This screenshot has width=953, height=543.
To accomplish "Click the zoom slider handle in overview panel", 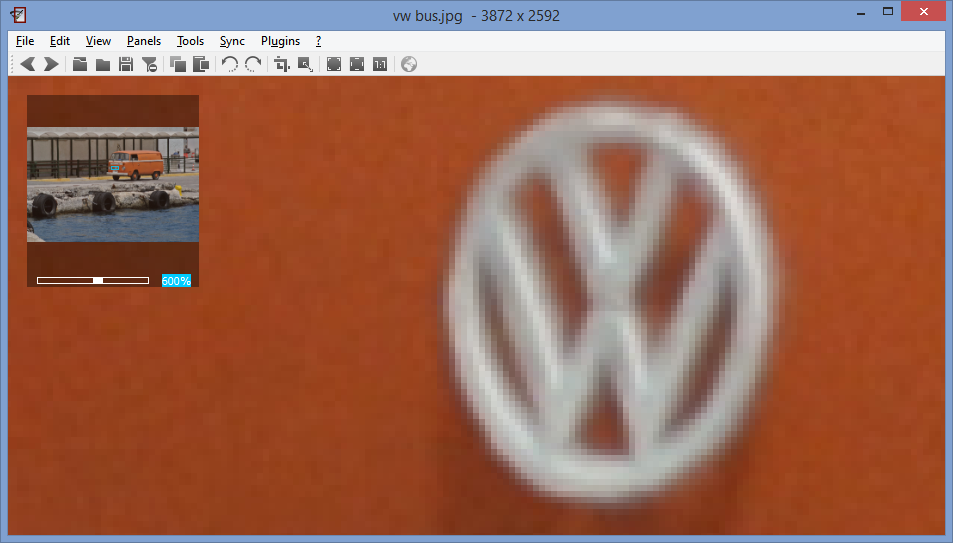I will coord(97,280).
